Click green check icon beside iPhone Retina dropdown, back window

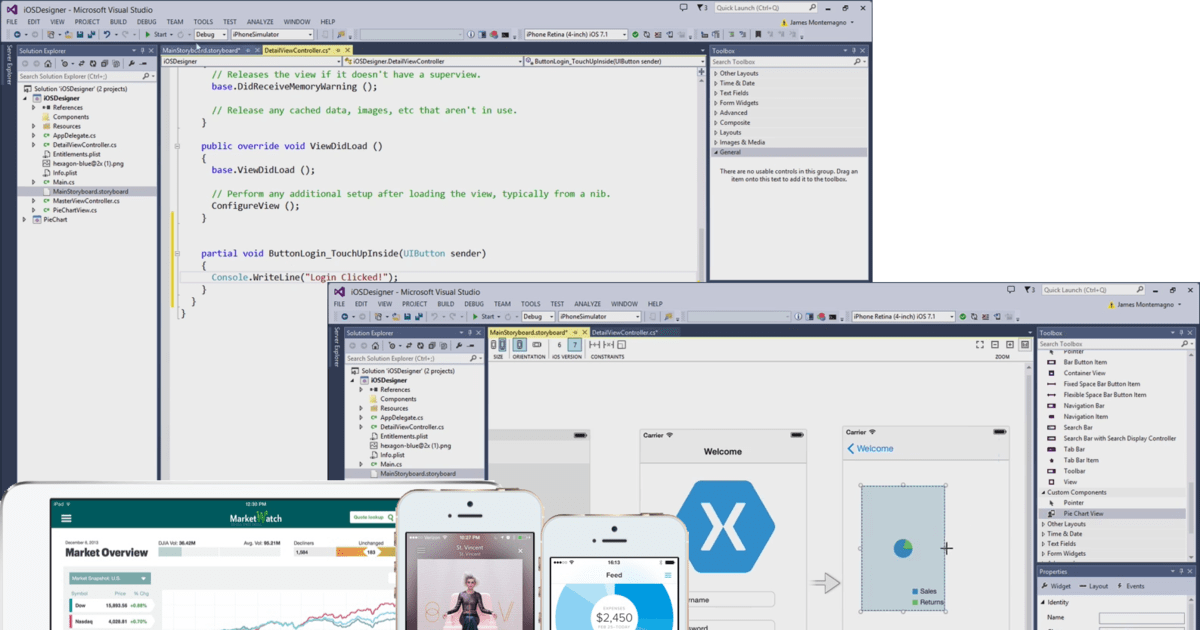coord(635,34)
